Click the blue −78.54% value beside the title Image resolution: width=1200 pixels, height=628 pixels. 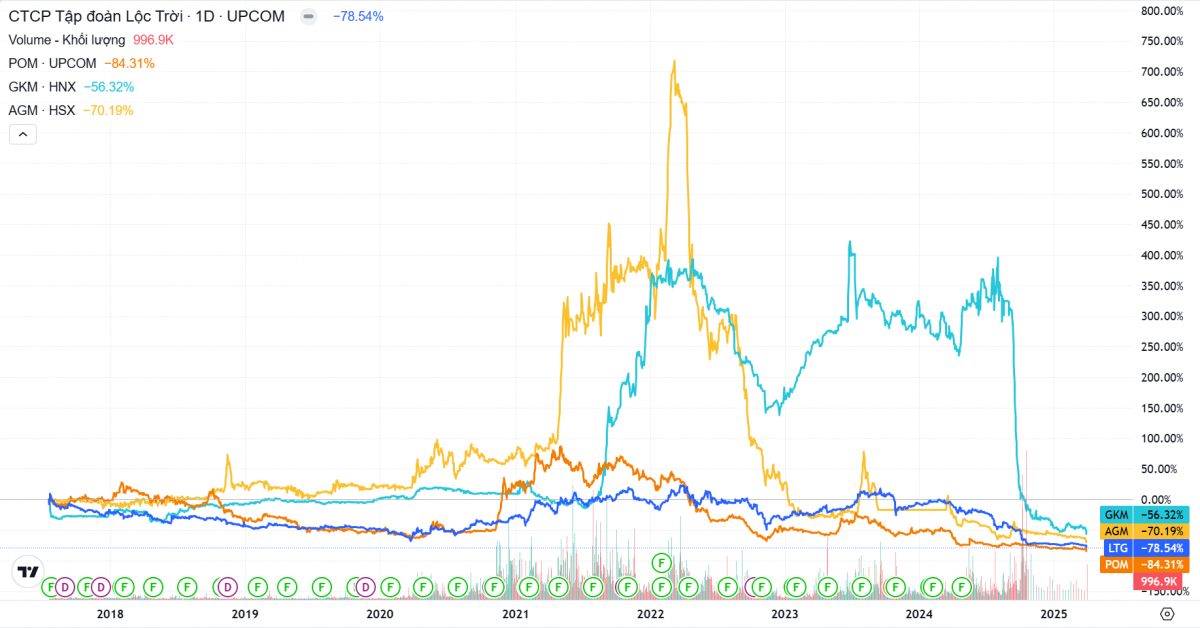click(357, 17)
